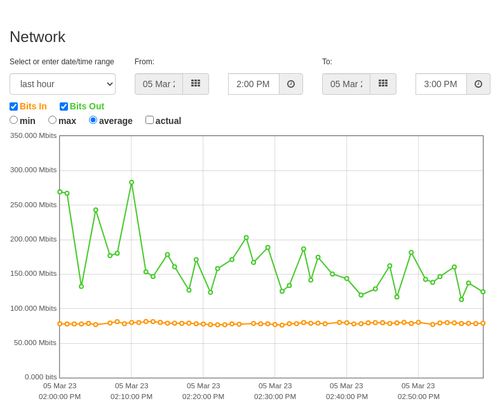Screen dimensions: 500x403
Task: Click the 200.000 Mbits axis label
Action: click(33, 239)
